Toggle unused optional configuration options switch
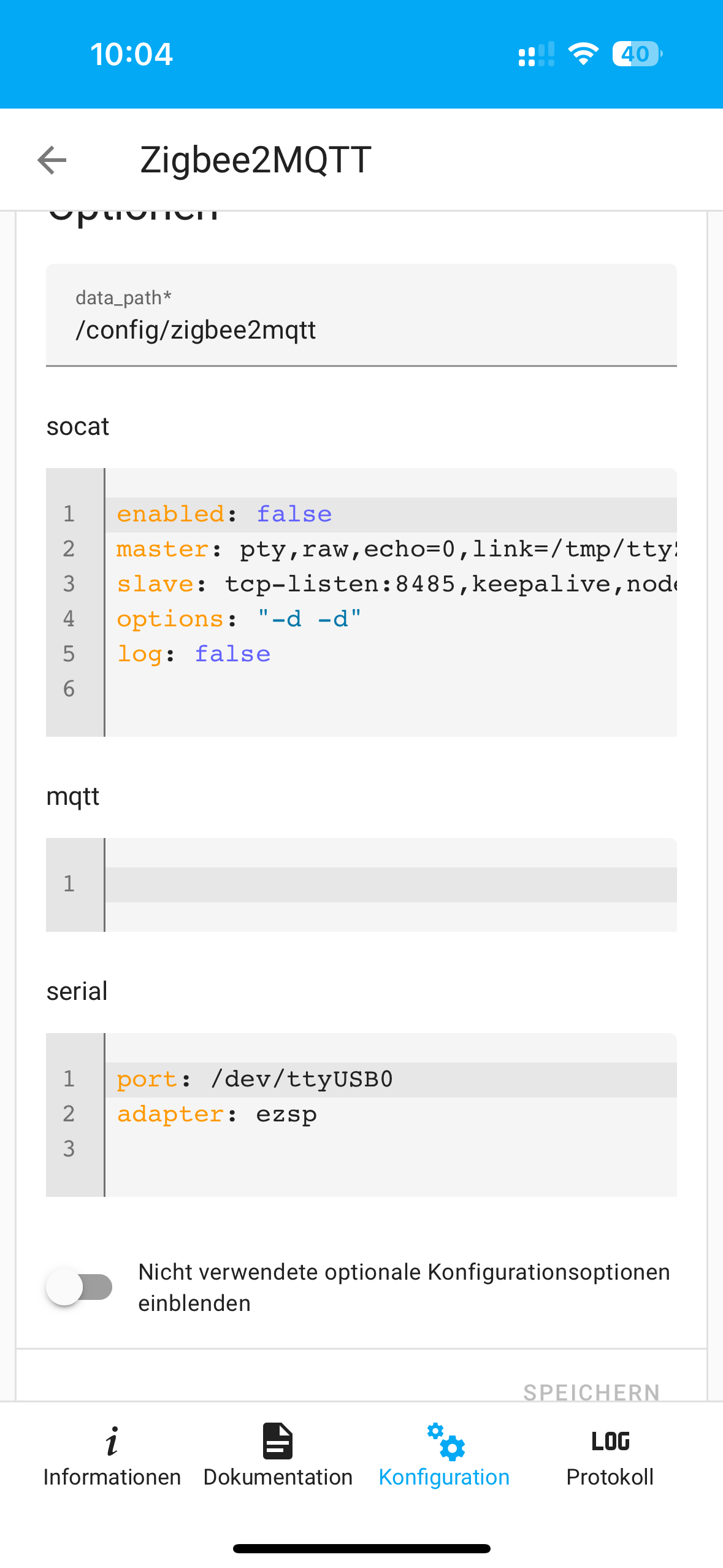 pos(80,1286)
